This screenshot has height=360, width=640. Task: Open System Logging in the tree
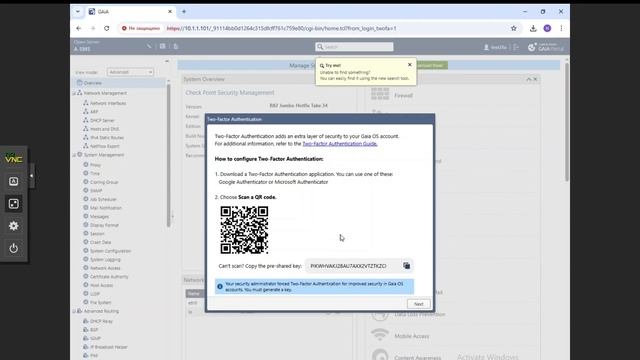pyautogui.click(x=105, y=260)
